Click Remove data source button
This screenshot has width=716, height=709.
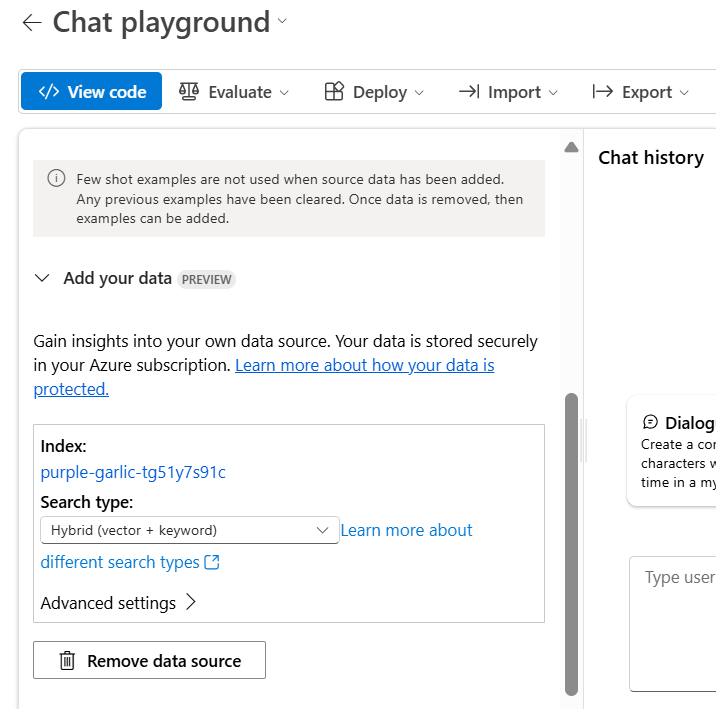point(149,660)
